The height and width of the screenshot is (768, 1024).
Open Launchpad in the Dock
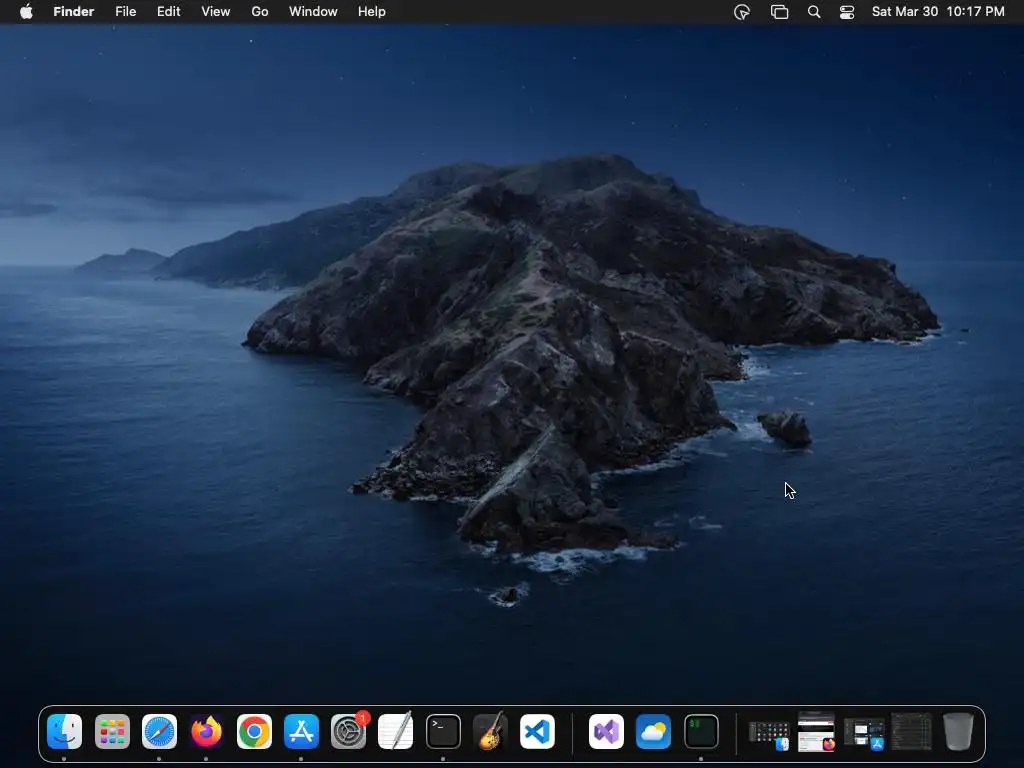(112, 731)
